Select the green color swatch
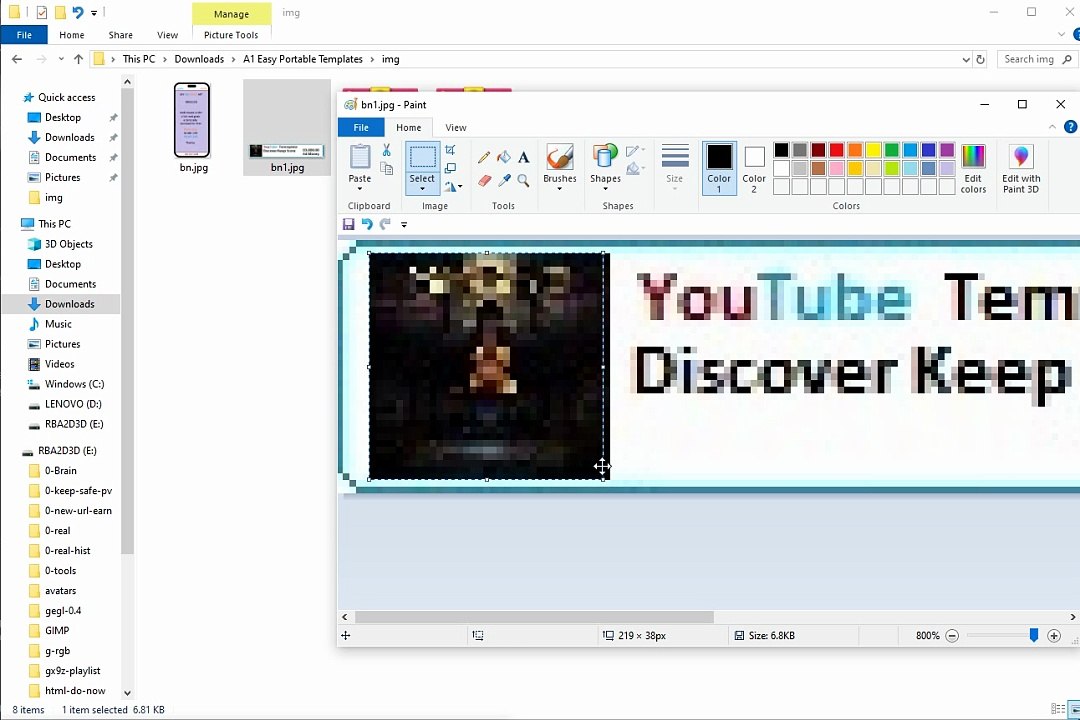1080x720 pixels. [x=892, y=150]
